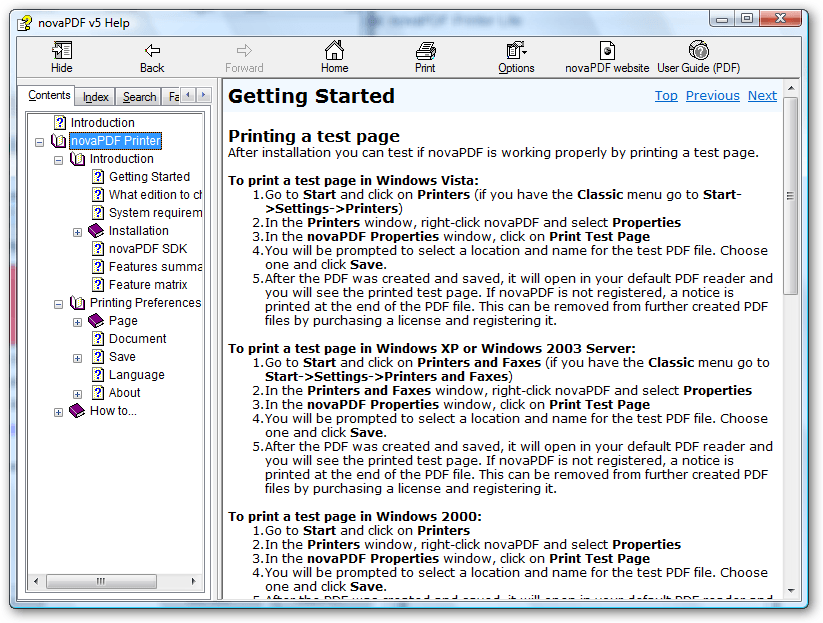Click the question icon beside Document
Viewport: 823px width, 623px height.
tap(98, 339)
